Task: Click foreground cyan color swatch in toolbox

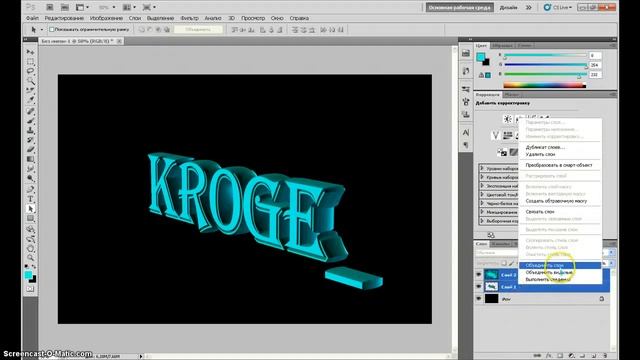Action: [28, 275]
